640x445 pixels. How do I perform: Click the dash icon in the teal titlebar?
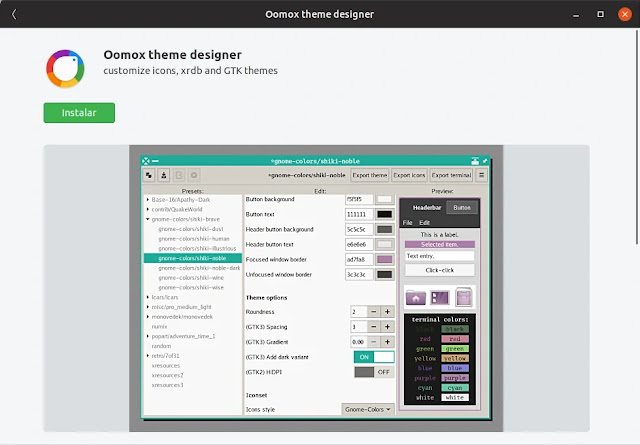click(x=155, y=161)
